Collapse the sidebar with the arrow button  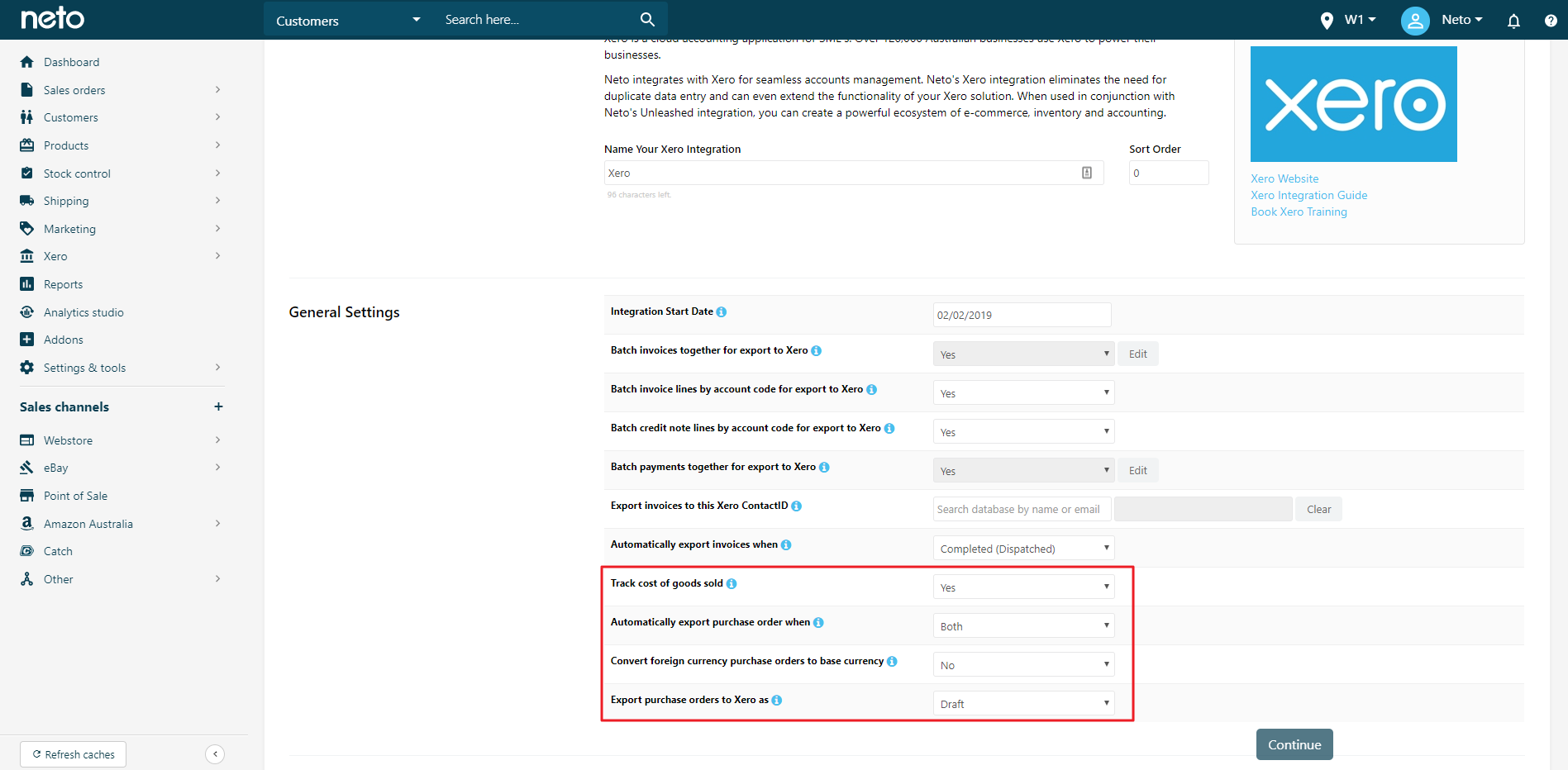tap(215, 753)
